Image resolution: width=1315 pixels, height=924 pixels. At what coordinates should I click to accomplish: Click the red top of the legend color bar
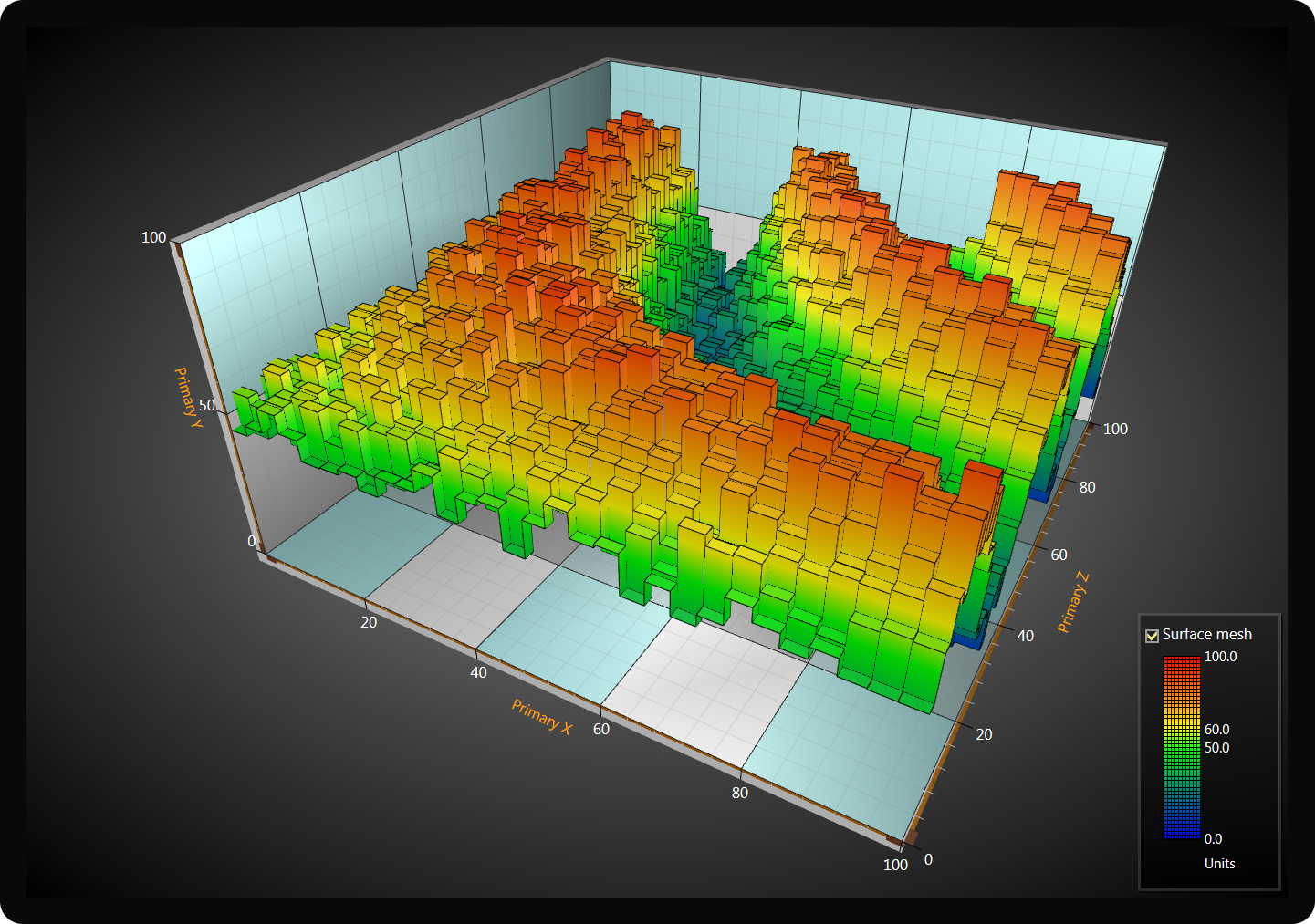coord(1182,663)
